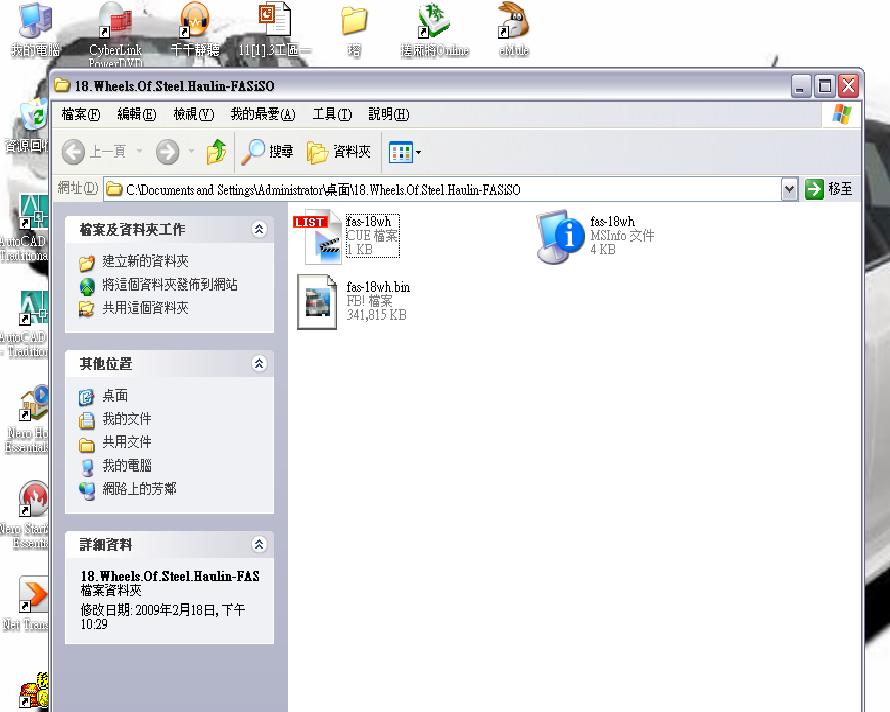Click the 我的電腦 link in sidebar
The height and width of the screenshot is (712, 890).
tap(126, 466)
